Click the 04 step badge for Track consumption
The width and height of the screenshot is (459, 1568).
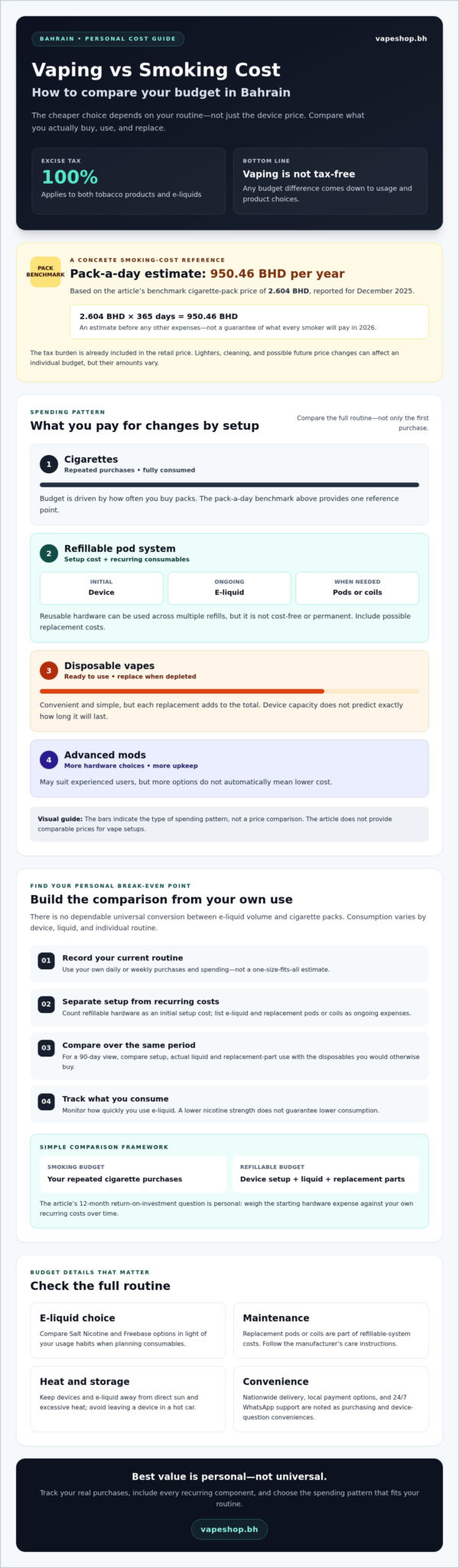[47, 1101]
